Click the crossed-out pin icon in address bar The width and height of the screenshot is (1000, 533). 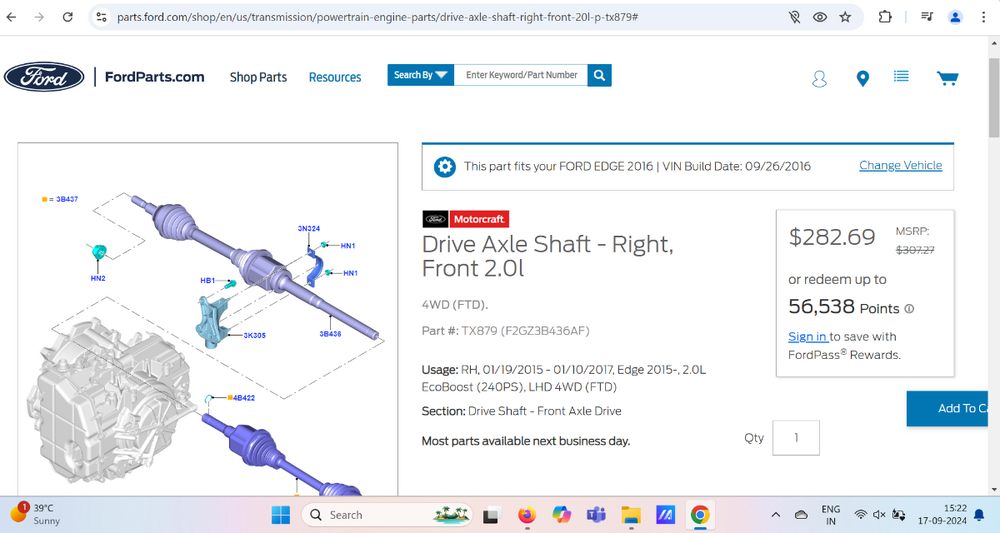pos(794,17)
